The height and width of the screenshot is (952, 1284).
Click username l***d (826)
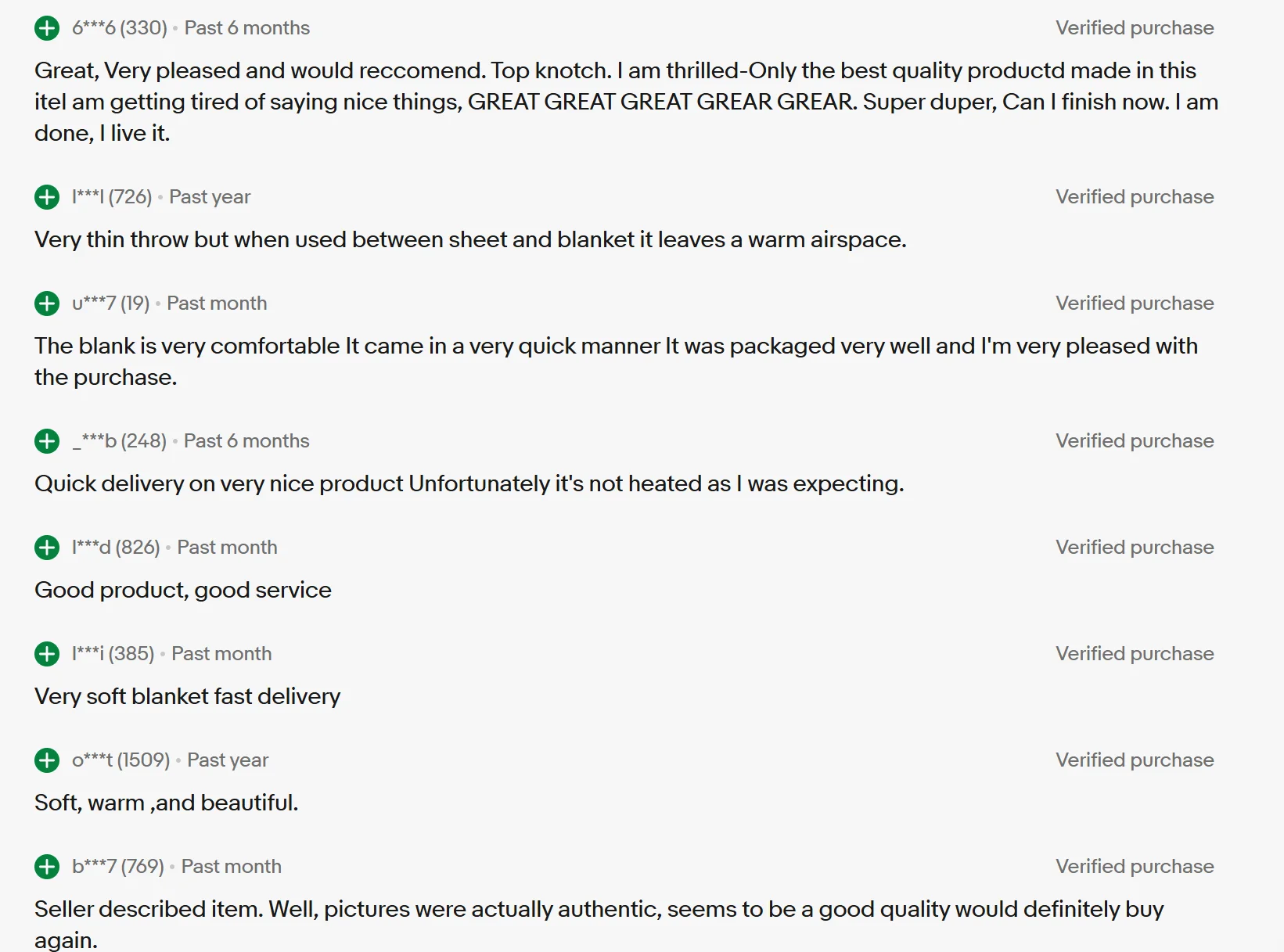coord(115,548)
